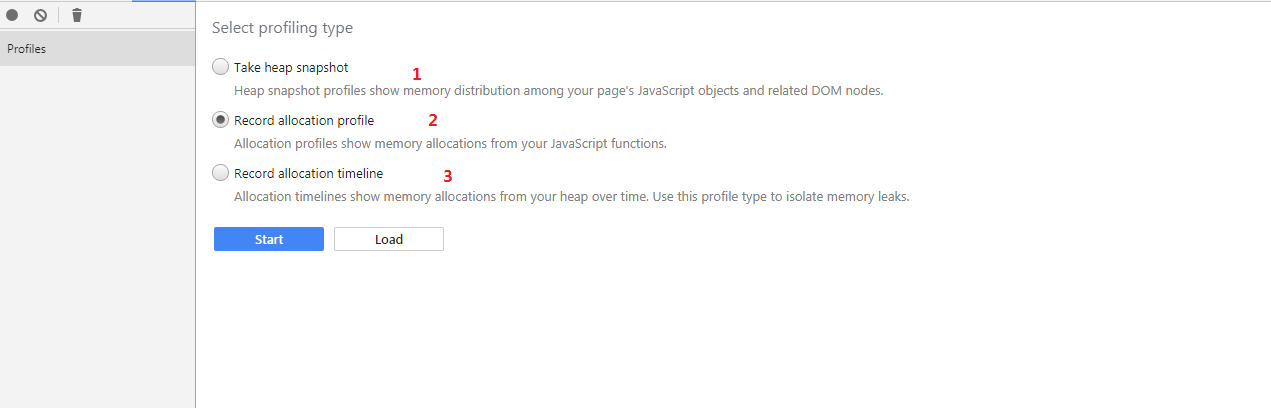Click the allocation timelines description text
Image resolution: width=1271 pixels, height=408 pixels.
pyautogui.click(x=572, y=196)
